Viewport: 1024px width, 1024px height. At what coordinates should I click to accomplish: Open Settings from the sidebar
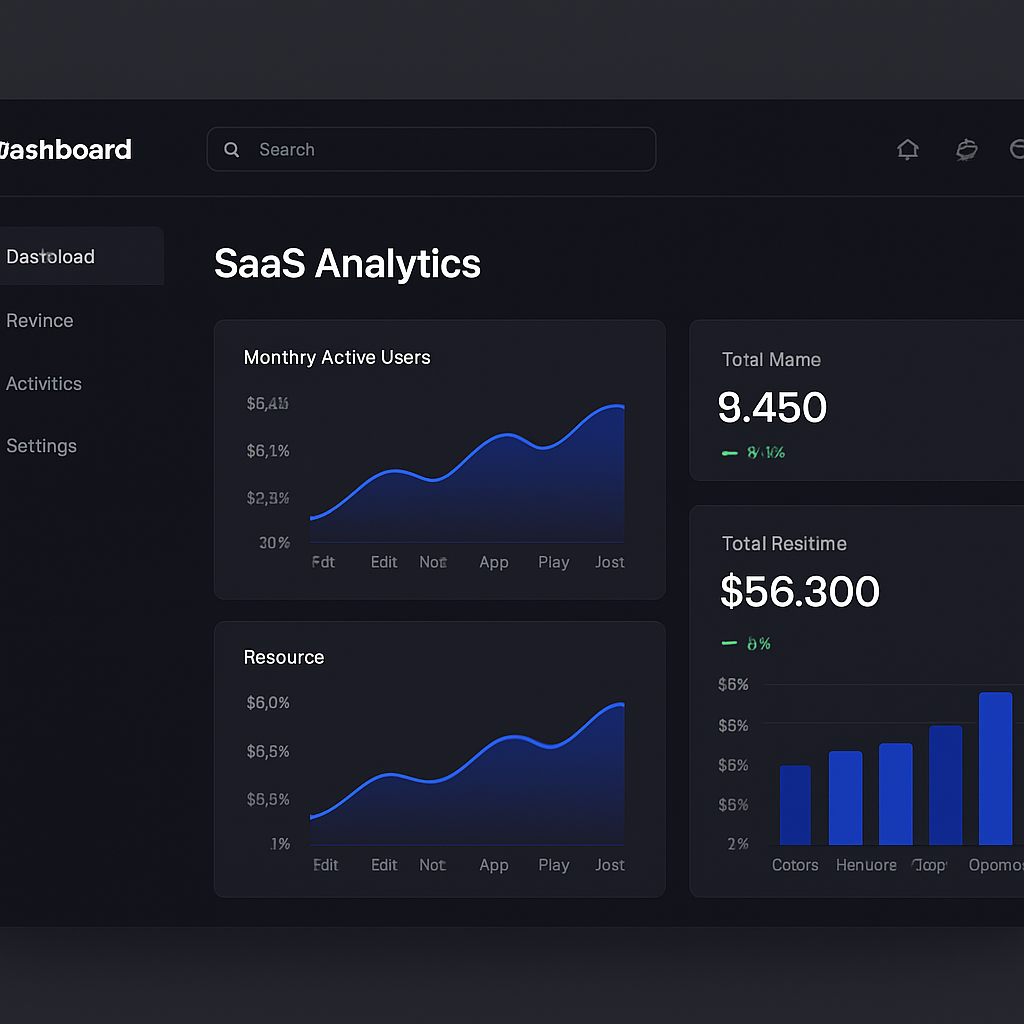coord(42,446)
